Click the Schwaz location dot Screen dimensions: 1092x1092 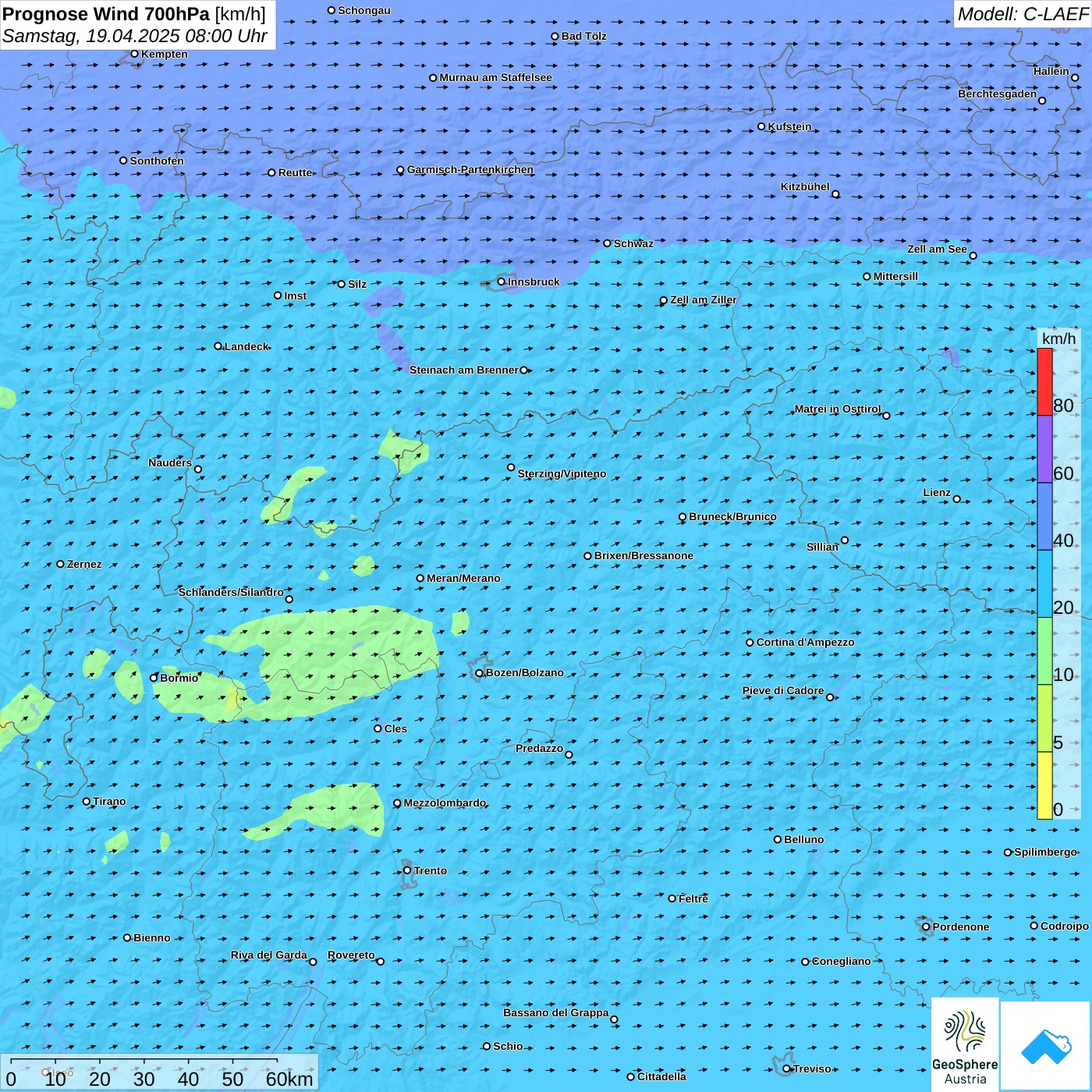tap(608, 243)
